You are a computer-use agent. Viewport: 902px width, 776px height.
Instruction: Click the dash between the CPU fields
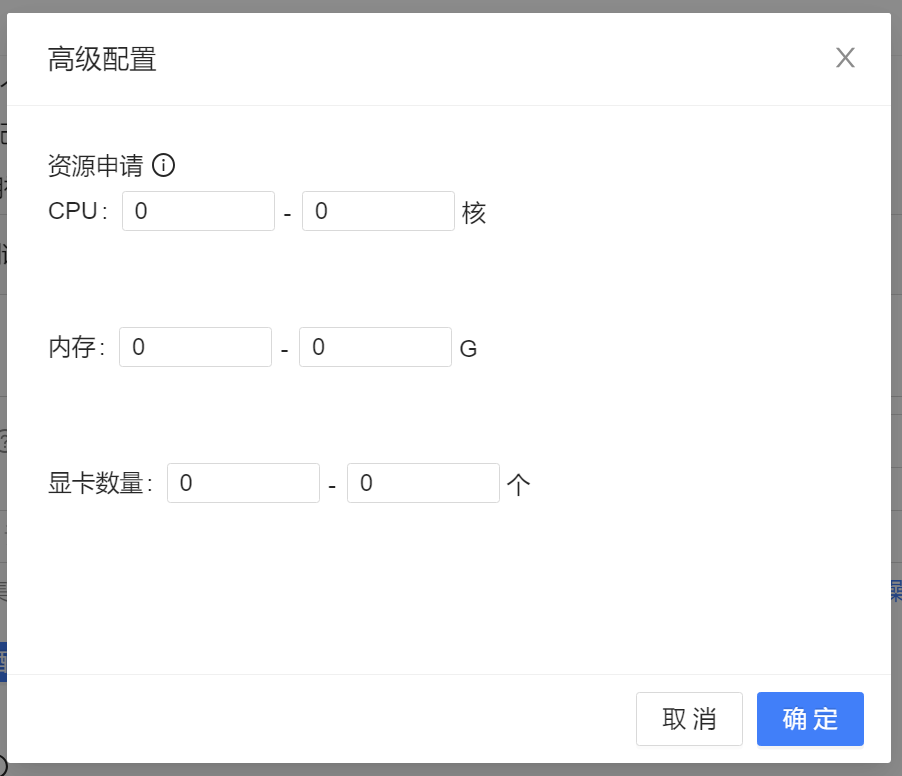288,215
